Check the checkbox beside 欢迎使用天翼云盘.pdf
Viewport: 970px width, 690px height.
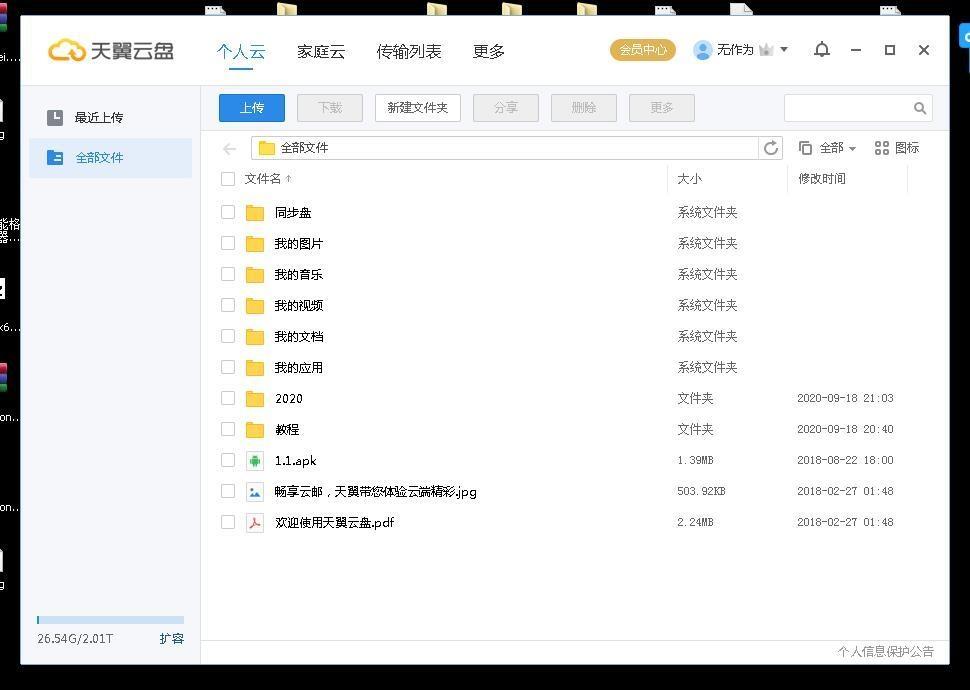(228, 522)
